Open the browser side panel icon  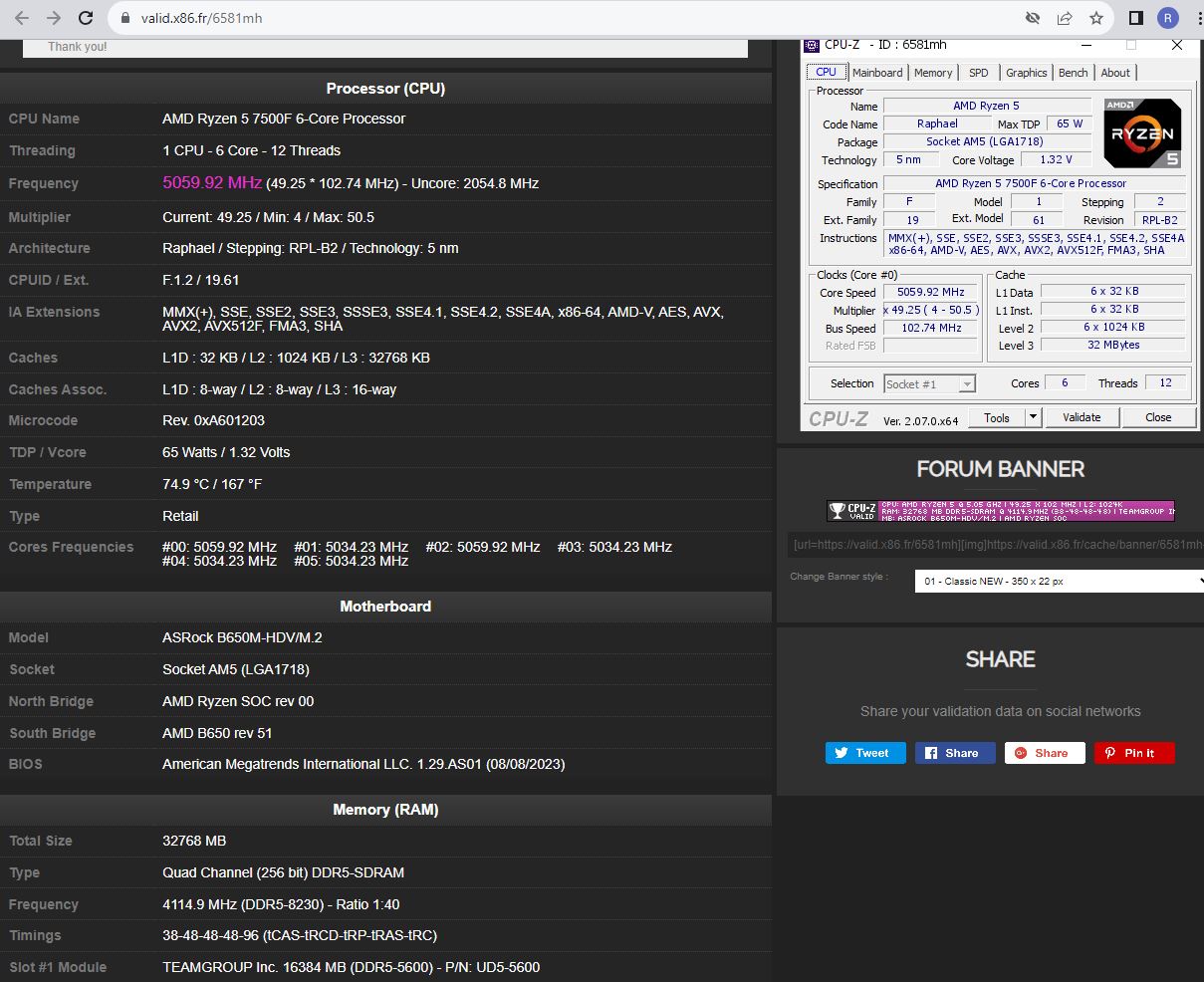(x=1135, y=18)
